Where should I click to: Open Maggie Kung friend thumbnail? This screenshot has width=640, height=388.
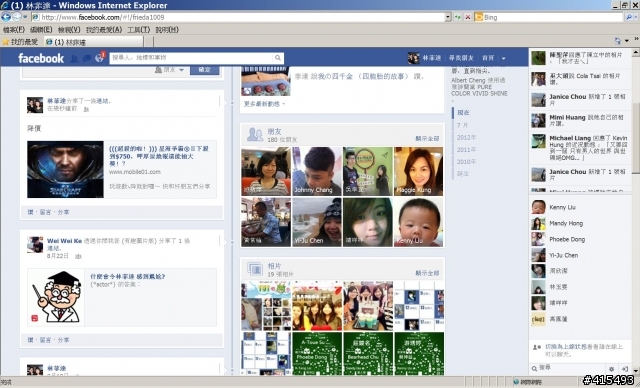(x=418, y=171)
